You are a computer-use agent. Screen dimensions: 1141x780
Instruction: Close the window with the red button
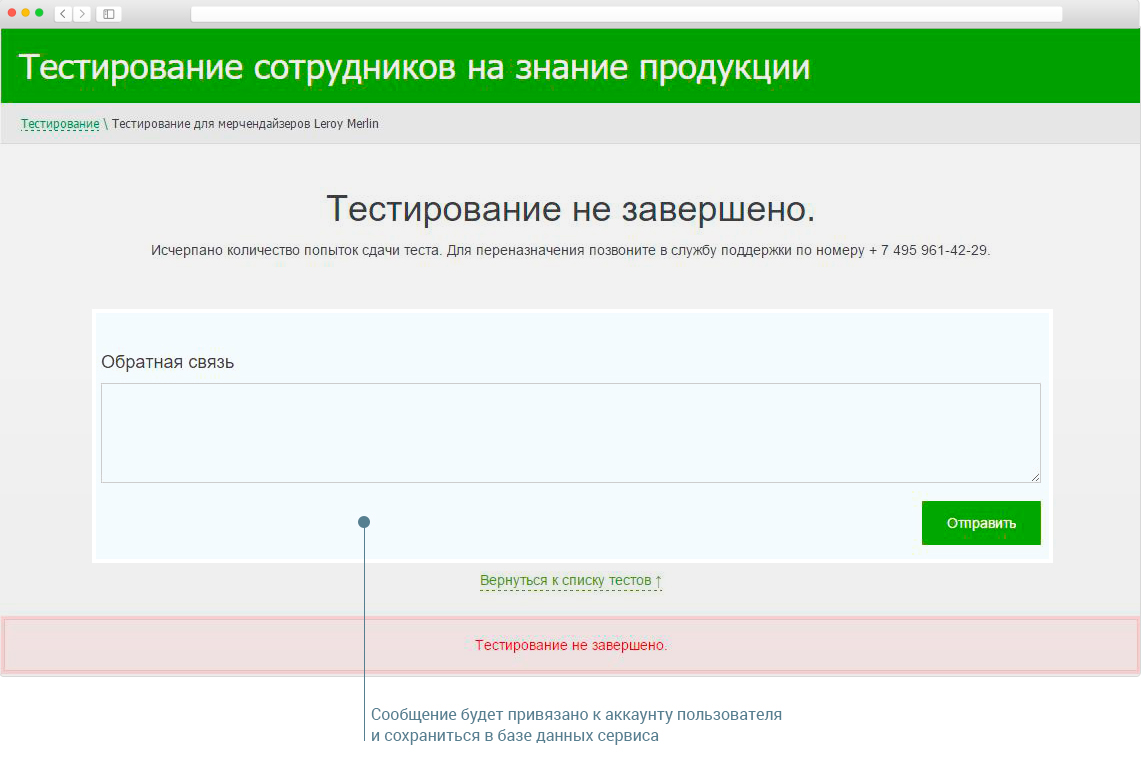12,12
